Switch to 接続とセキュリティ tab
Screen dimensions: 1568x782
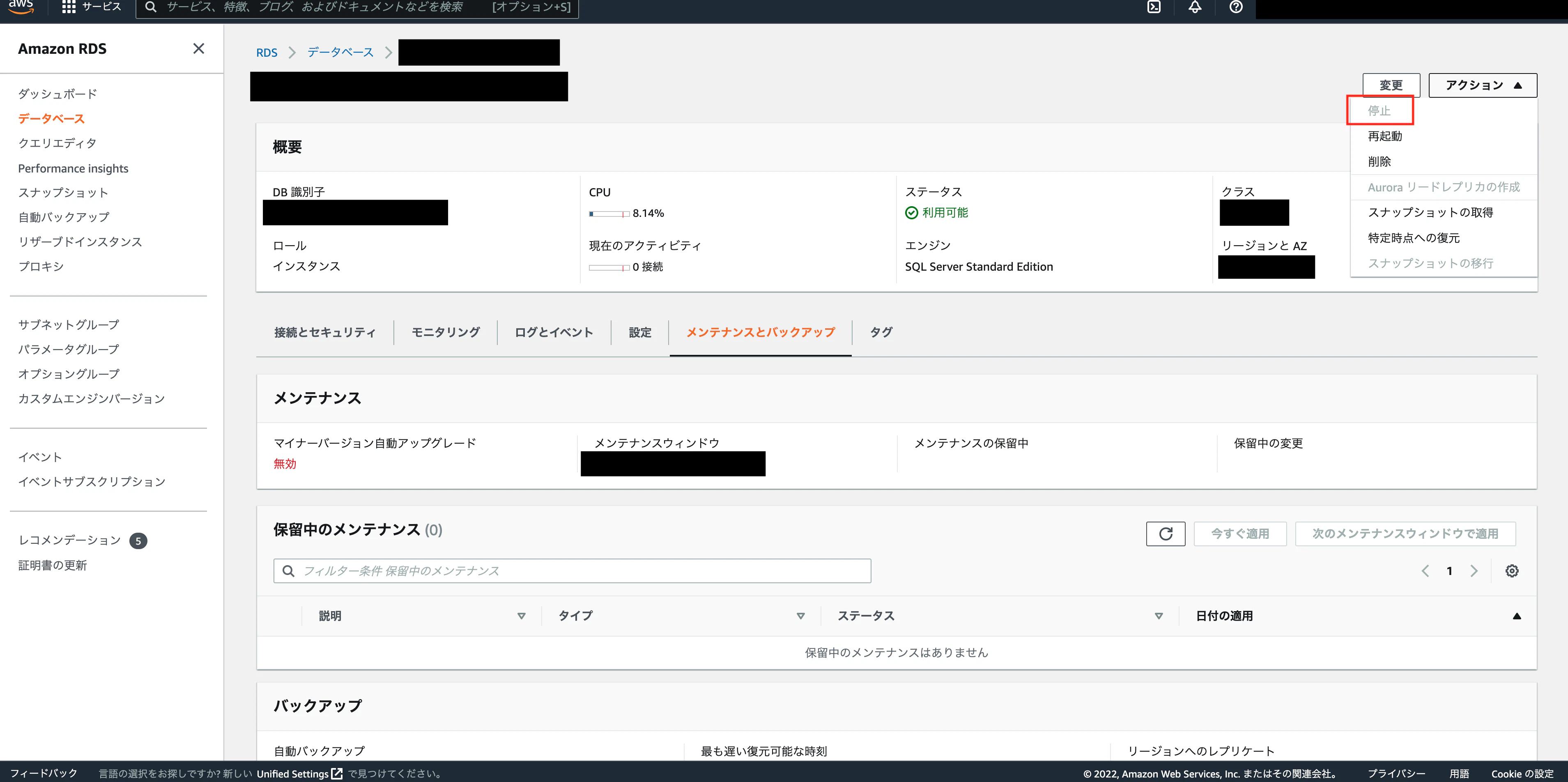[324, 332]
